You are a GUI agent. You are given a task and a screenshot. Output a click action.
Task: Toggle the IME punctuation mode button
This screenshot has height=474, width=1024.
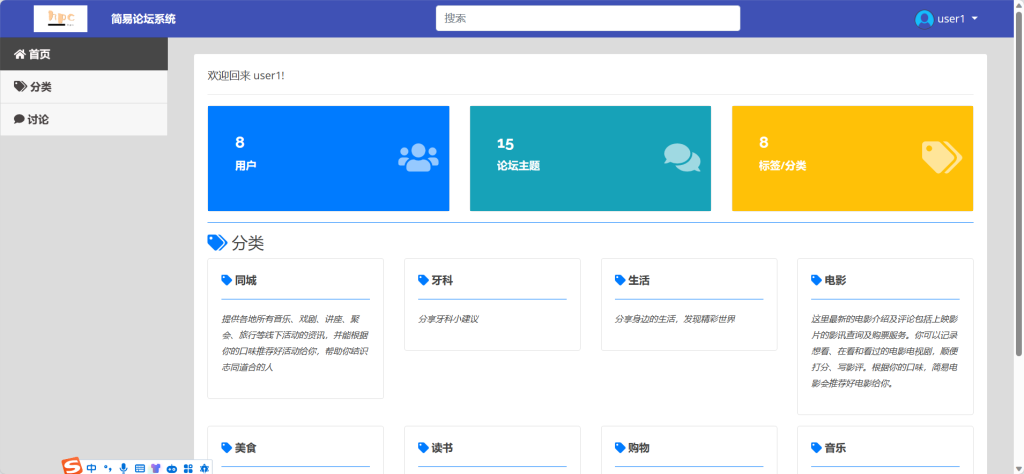click(108, 468)
